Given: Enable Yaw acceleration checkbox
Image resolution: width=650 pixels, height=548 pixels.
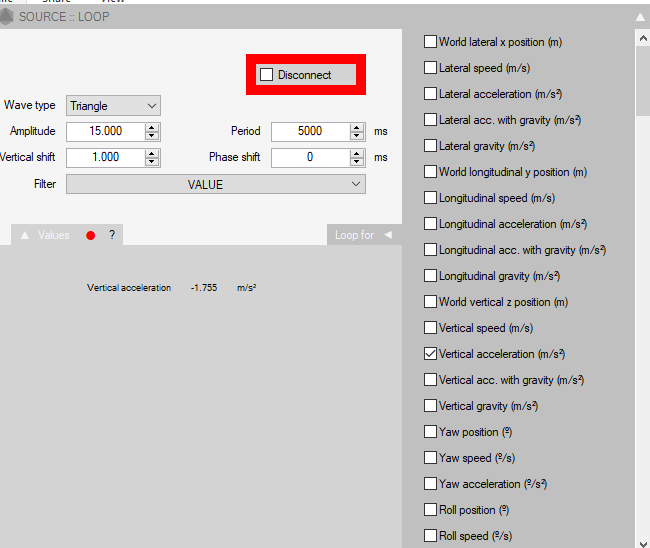Looking at the screenshot, I should coord(430,483).
